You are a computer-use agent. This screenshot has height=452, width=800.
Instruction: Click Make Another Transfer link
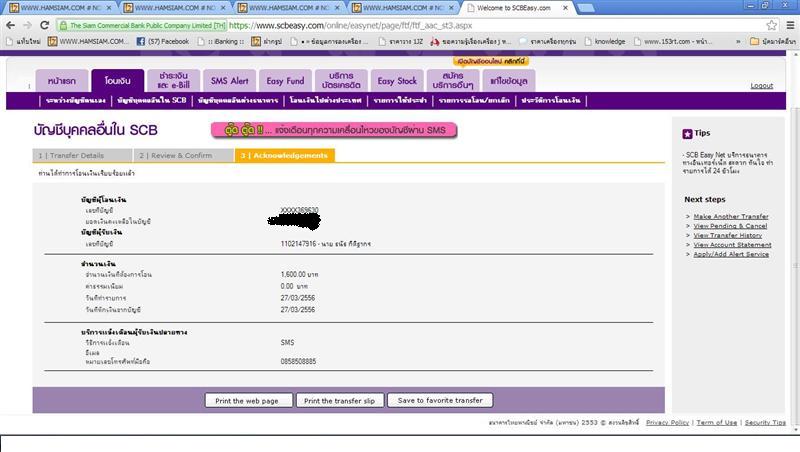tap(731, 216)
